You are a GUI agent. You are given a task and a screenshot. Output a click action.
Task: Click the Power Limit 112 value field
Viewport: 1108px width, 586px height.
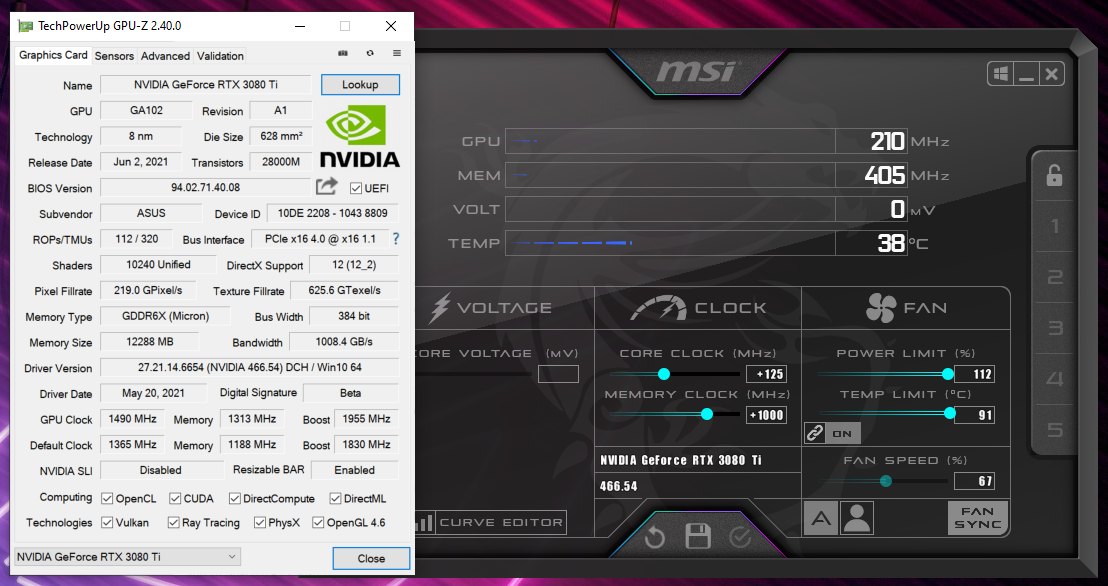point(974,374)
